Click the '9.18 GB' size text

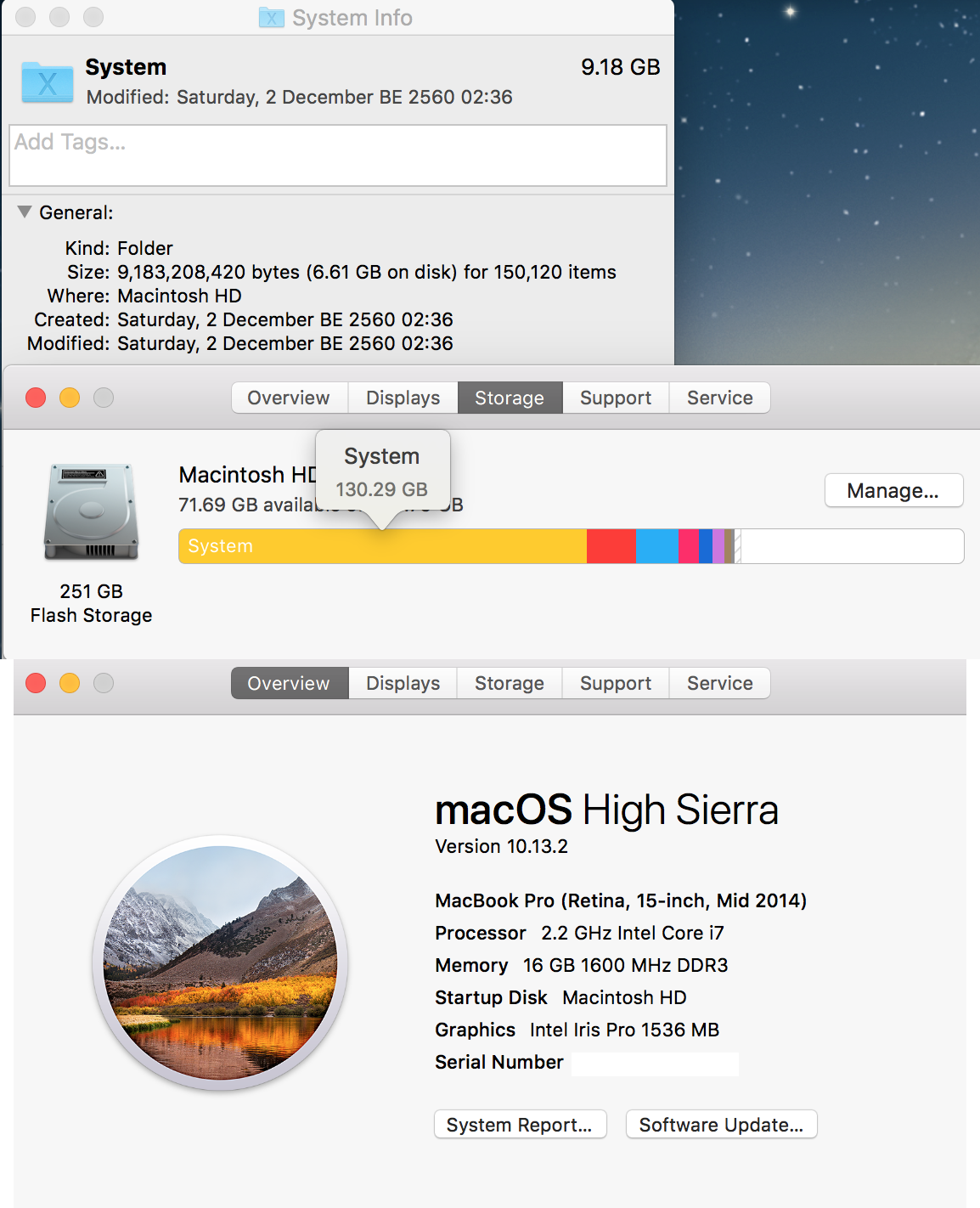tap(621, 67)
